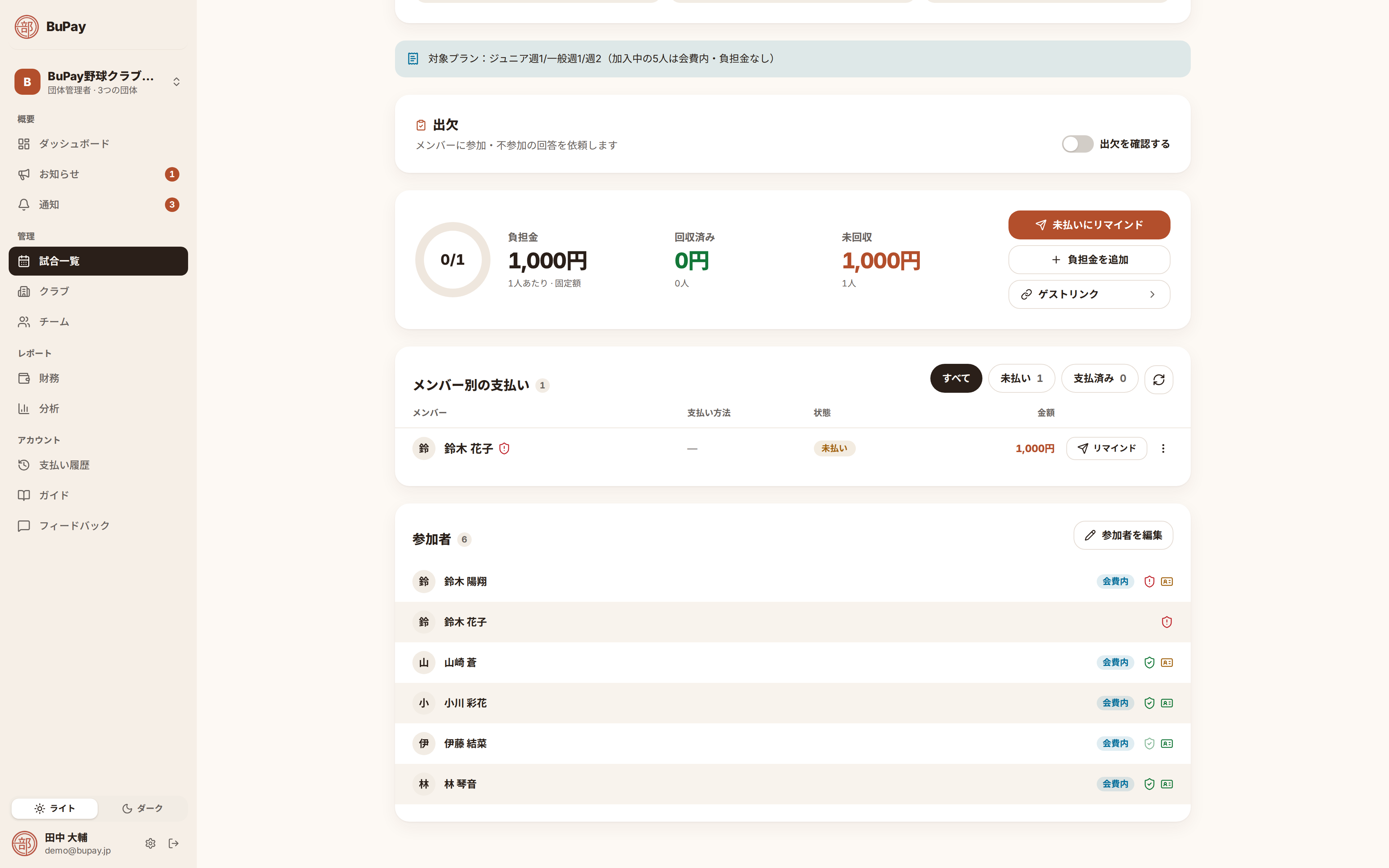Open 財務 report

98,378
